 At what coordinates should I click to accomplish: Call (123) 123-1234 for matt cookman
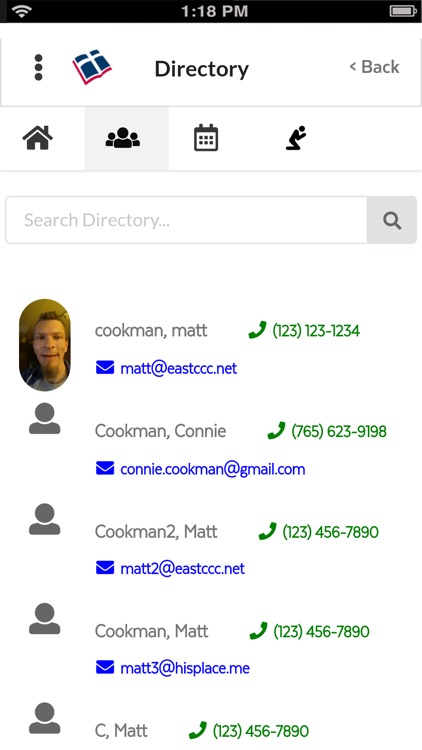click(x=316, y=331)
